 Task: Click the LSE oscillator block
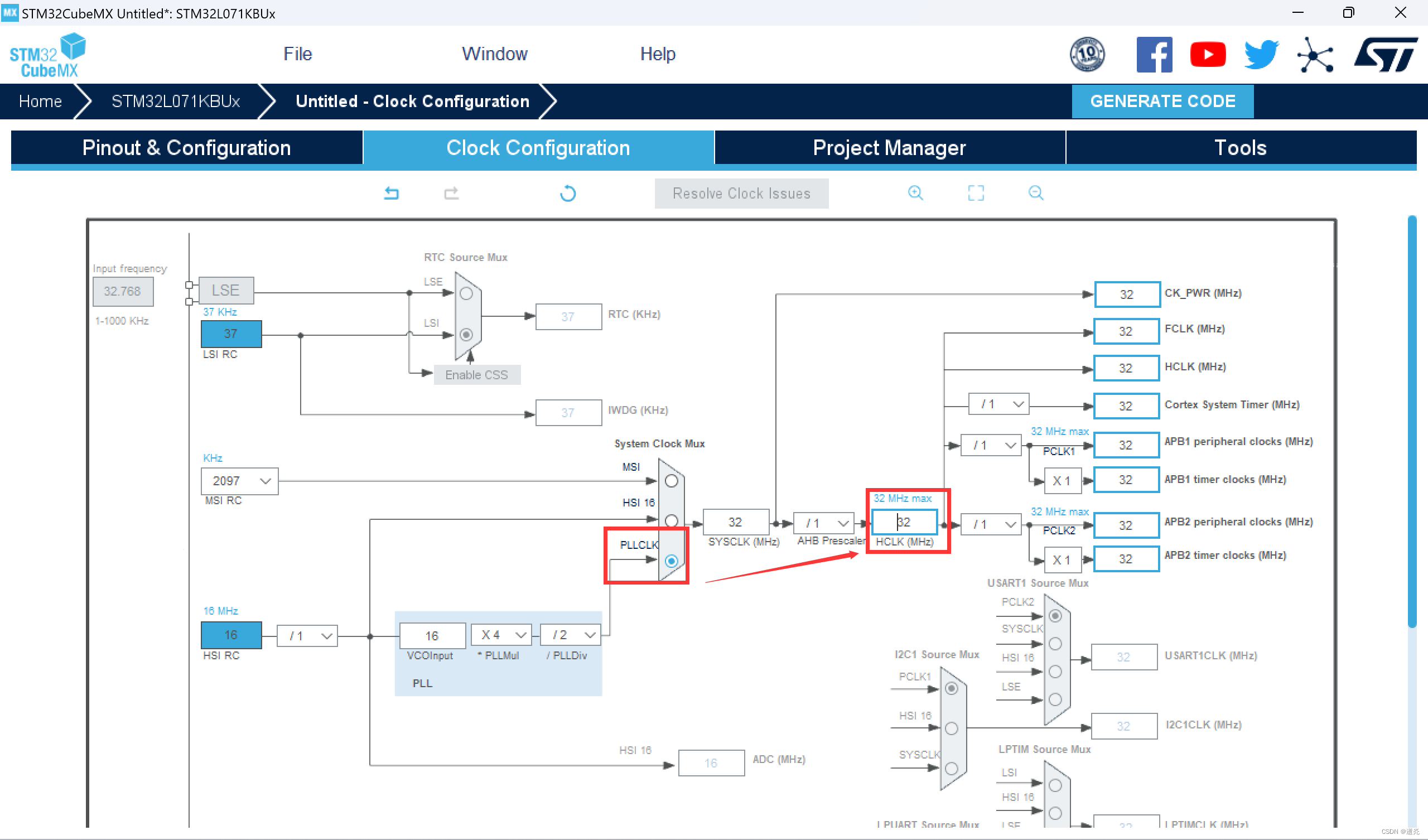click(225, 291)
